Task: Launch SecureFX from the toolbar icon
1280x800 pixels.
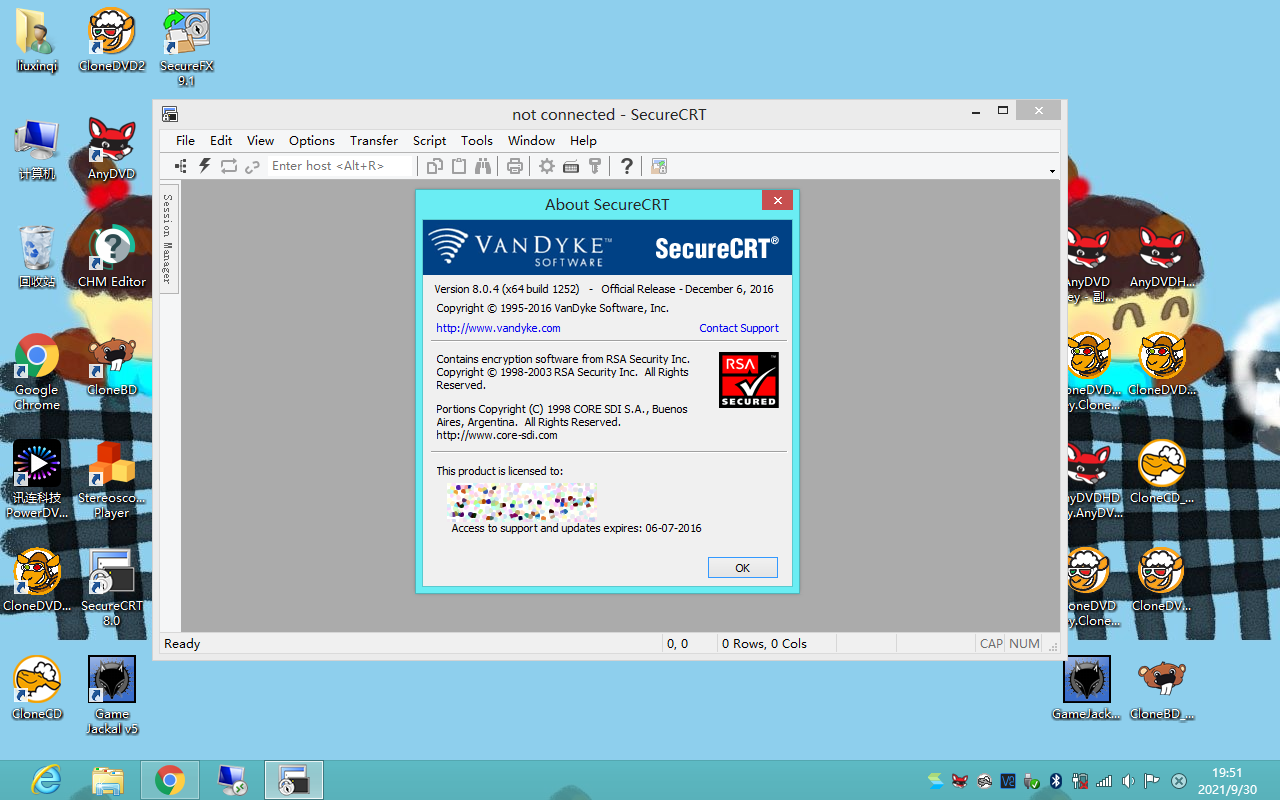Action: pyautogui.click(x=659, y=166)
